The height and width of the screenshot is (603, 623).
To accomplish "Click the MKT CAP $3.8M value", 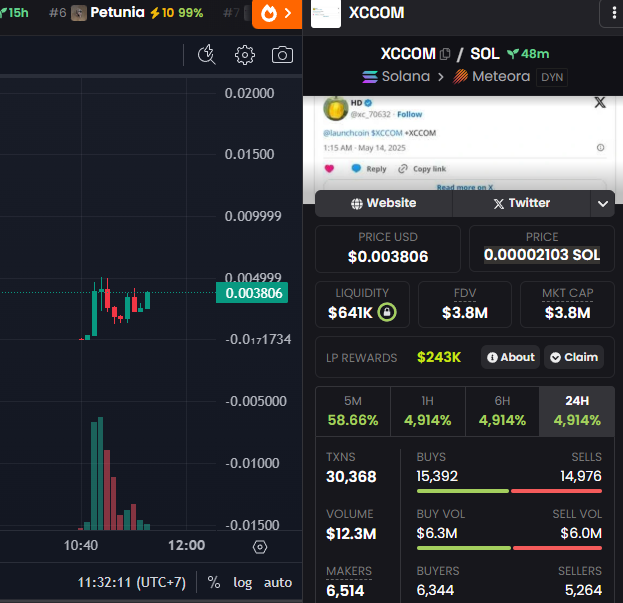I will click(x=567, y=313).
